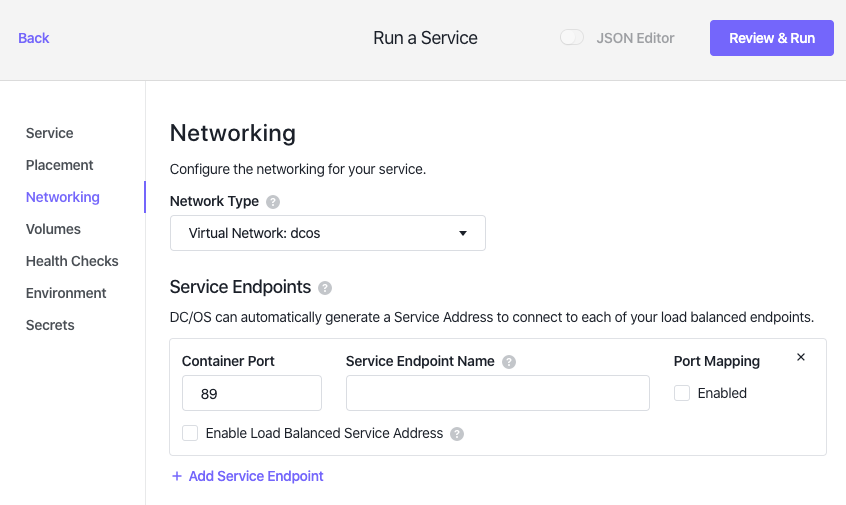This screenshot has width=846, height=505.
Task: Check Enable Load Balanced Service Address
Action: coord(190,433)
